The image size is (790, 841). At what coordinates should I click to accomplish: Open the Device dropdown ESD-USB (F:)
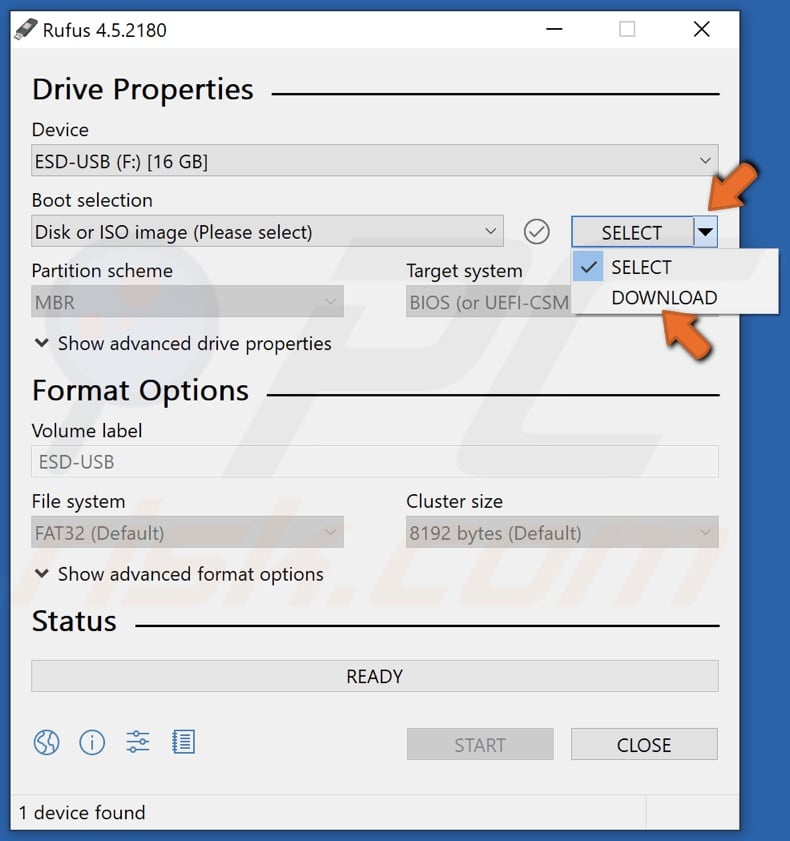point(375,160)
